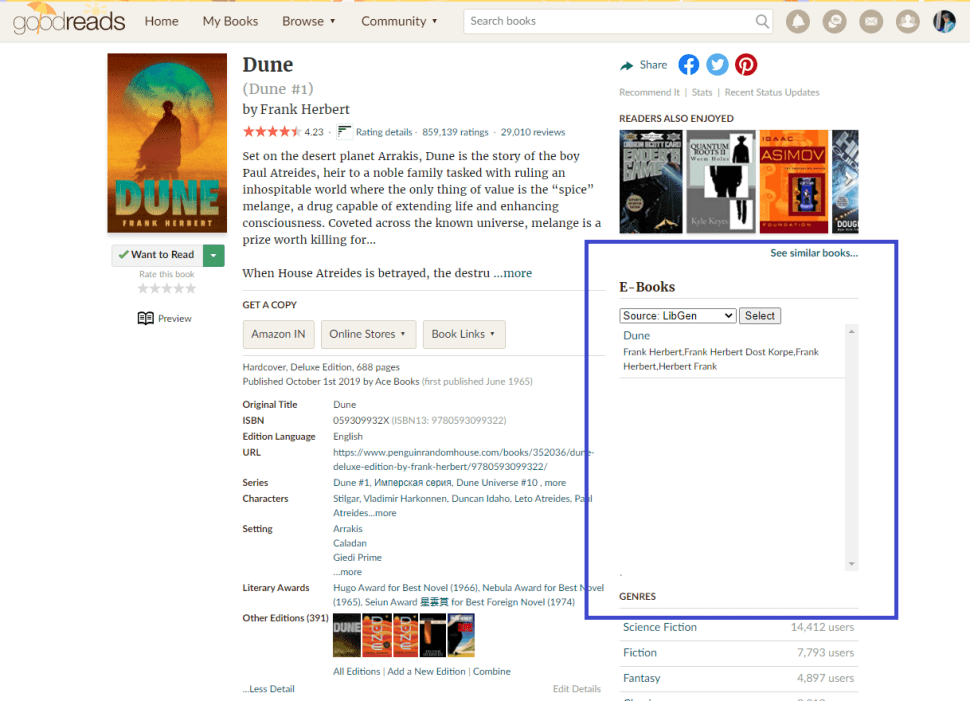Click the Combine editions link

tap(492, 671)
